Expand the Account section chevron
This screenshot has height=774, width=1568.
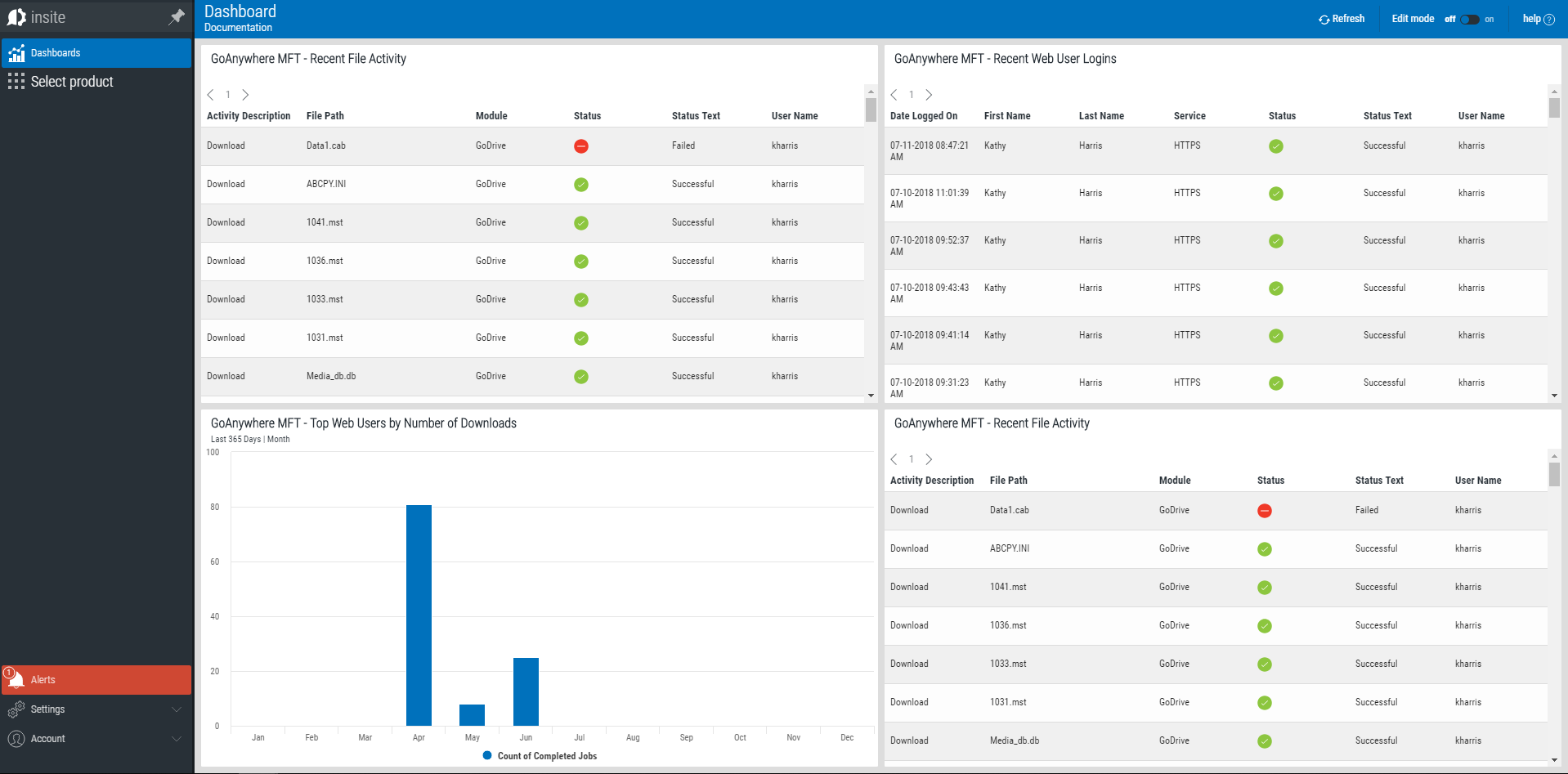[x=177, y=738]
